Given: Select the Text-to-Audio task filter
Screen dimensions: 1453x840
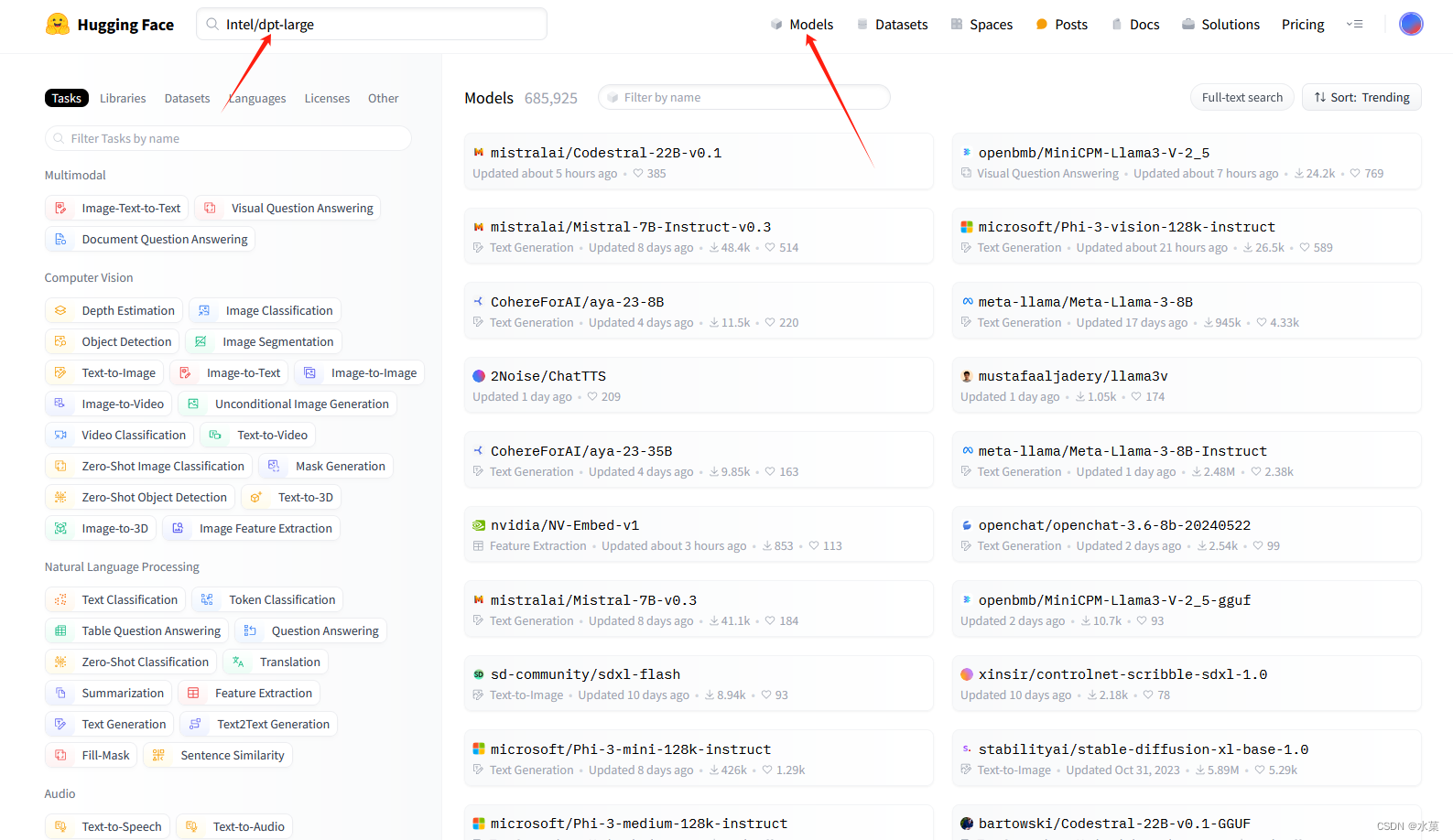Looking at the screenshot, I should (x=234, y=826).
